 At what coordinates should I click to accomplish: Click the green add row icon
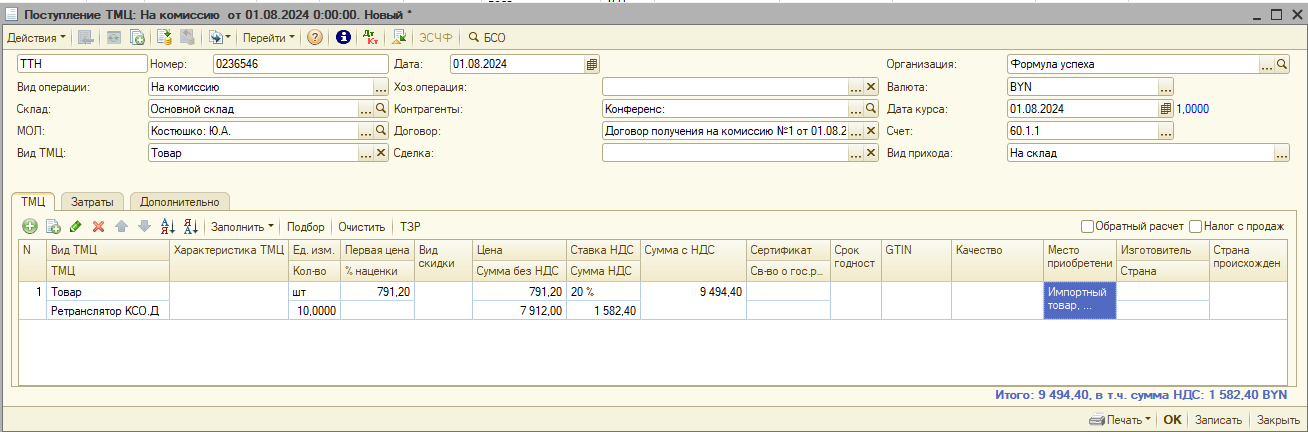click(x=30, y=227)
